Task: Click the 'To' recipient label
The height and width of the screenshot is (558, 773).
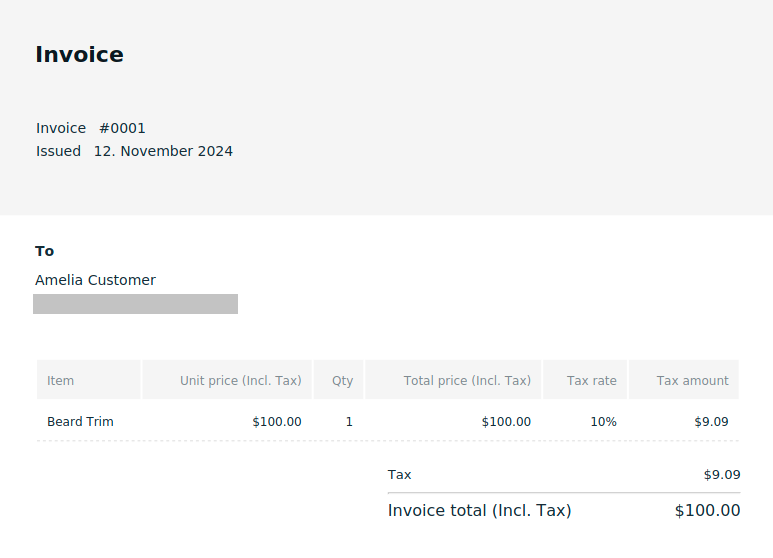Action: point(45,251)
